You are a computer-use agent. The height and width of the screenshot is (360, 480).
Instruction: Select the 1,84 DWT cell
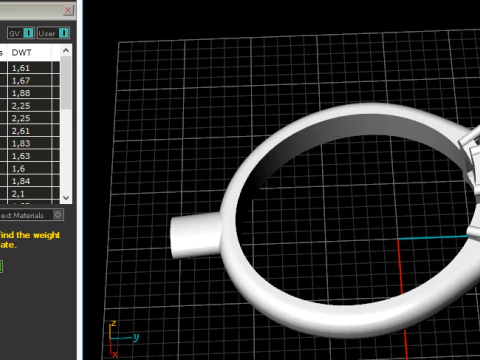[x=29, y=181]
